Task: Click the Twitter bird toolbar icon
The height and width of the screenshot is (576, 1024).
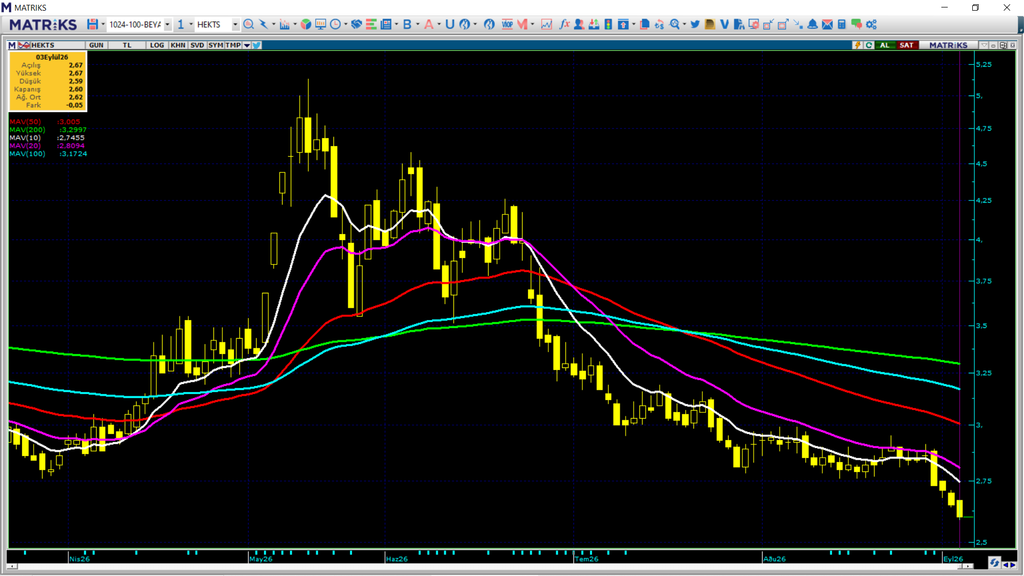Action: (695, 24)
